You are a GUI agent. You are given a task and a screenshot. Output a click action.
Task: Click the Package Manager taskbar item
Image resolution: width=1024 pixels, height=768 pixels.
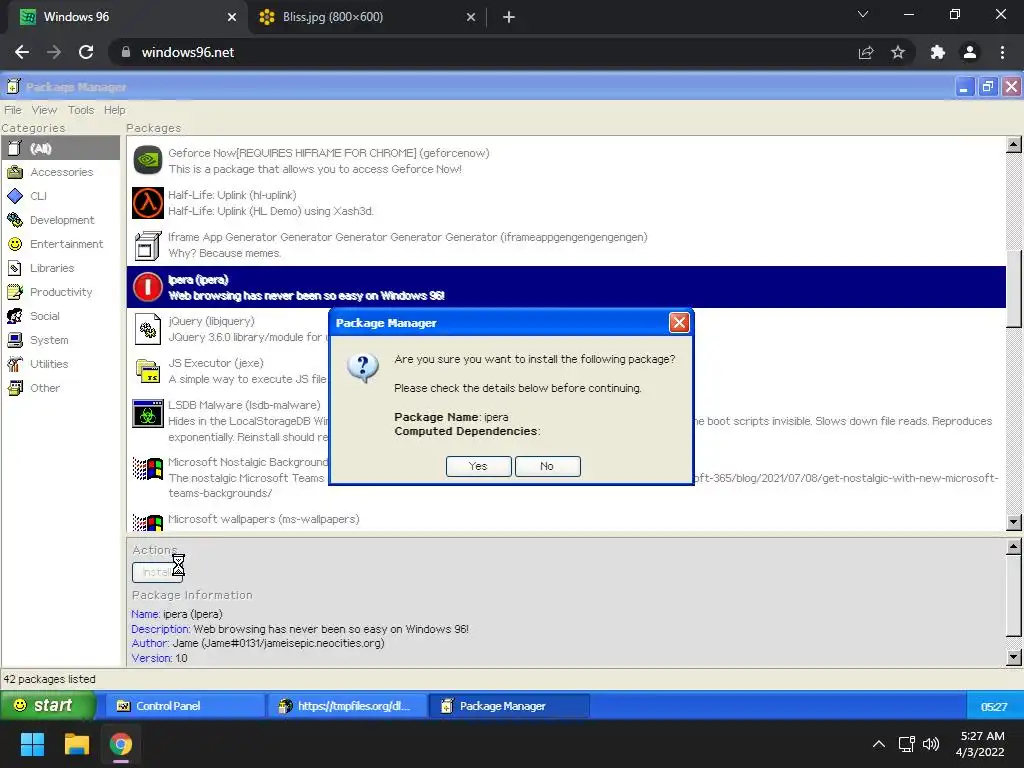(509, 706)
